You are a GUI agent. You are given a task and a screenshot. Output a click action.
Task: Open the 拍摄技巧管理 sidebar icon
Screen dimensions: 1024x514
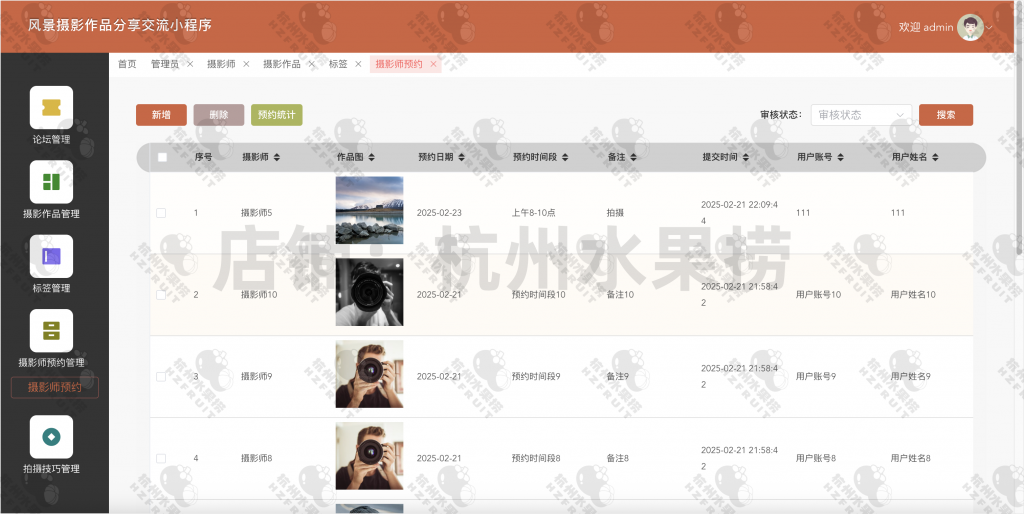coord(51,437)
